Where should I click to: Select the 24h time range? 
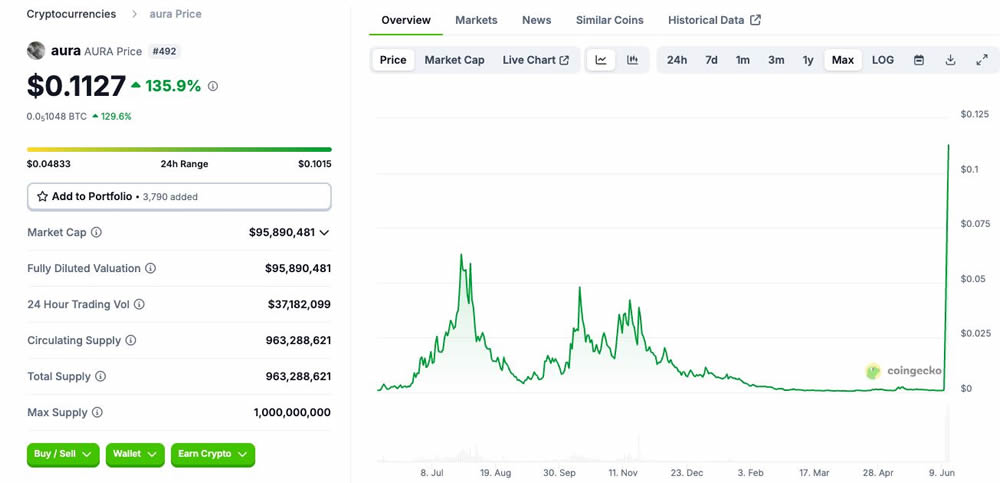coord(677,60)
